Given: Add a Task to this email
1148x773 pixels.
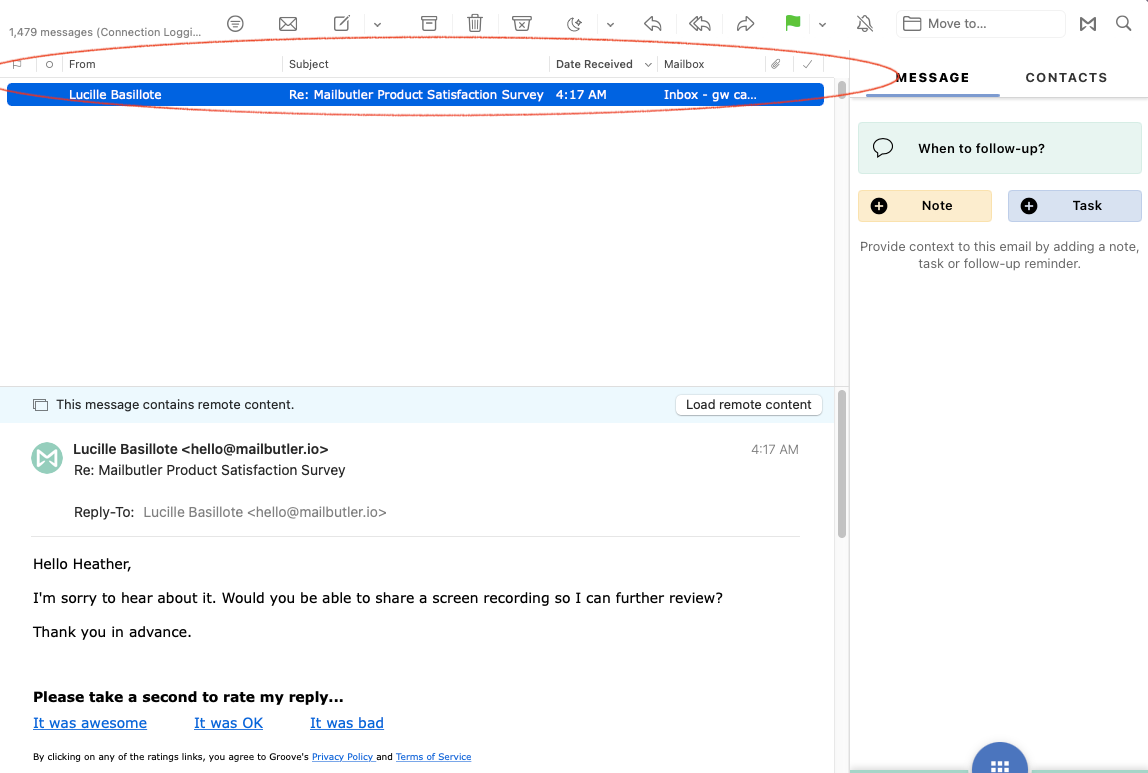Looking at the screenshot, I should click(x=1074, y=206).
